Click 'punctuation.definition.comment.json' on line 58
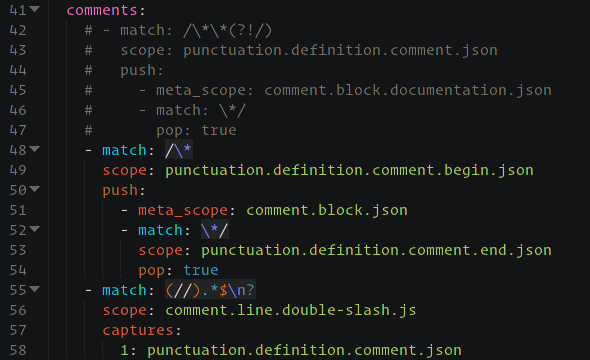590x360 pixels. click(x=304, y=351)
